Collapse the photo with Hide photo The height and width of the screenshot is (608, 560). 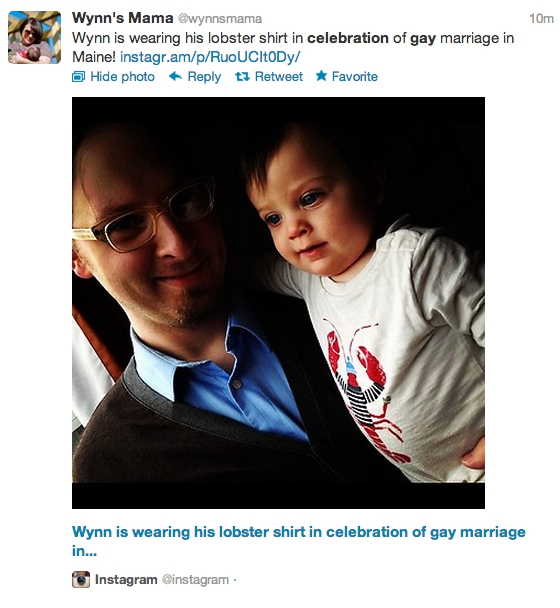pyautogui.click(x=113, y=77)
